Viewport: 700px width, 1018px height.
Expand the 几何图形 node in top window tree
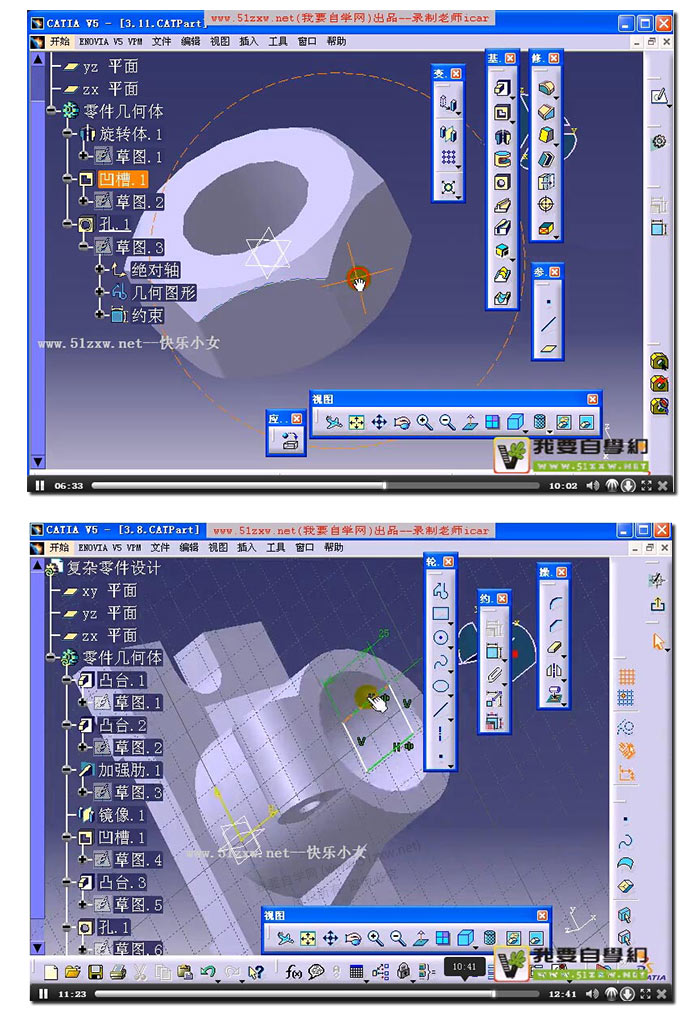[x=99, y=292]
